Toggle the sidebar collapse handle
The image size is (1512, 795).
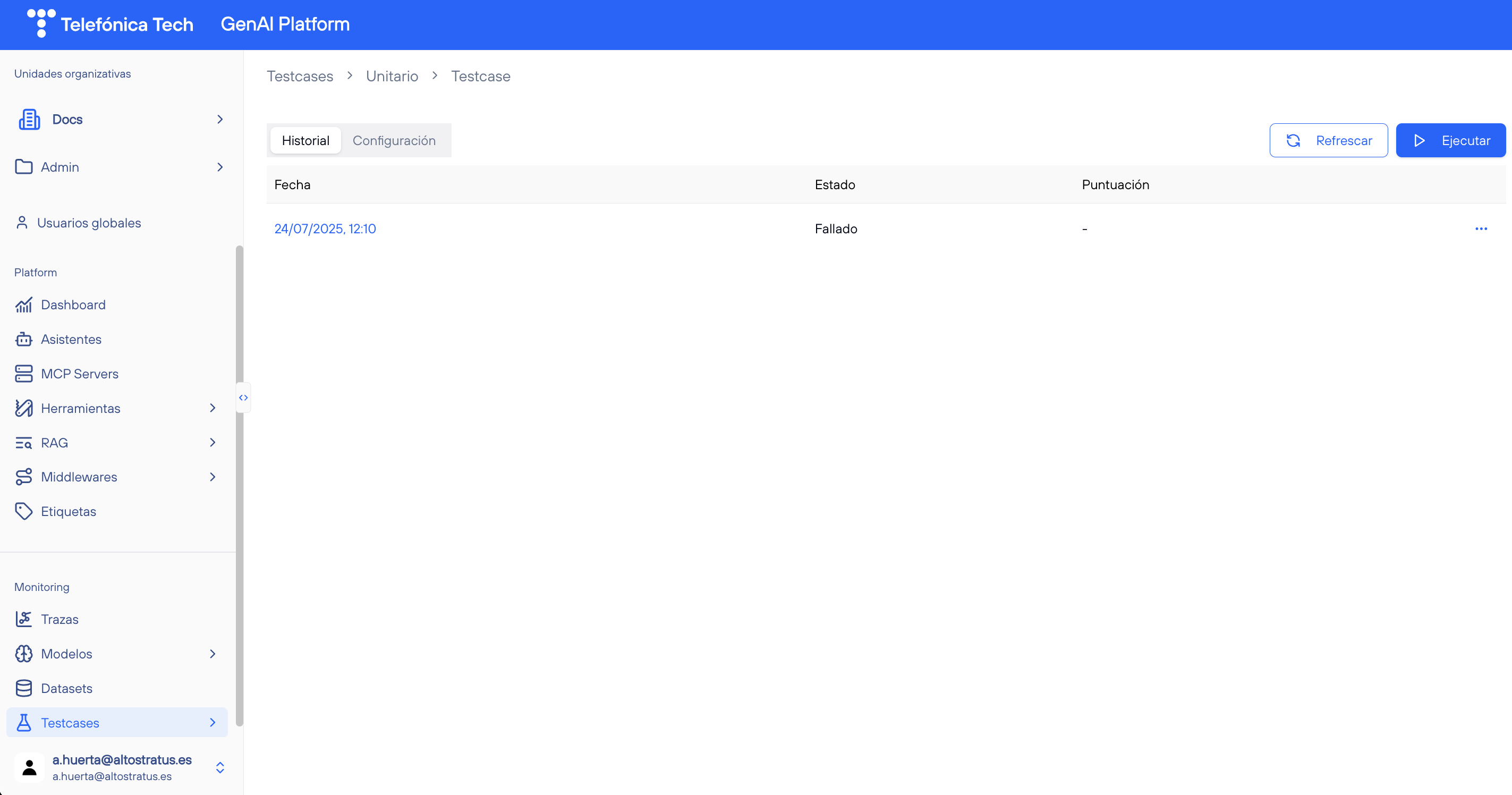pos(243,397)
